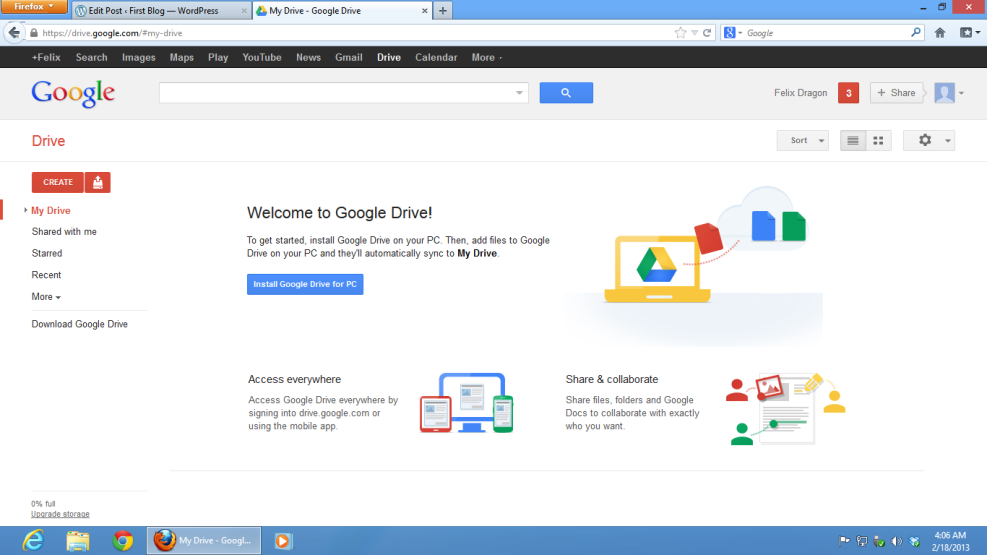Click Install Google Drive for PC button
Image resolution: width=987 pixels, height=555 pixels.
(305, 285)
